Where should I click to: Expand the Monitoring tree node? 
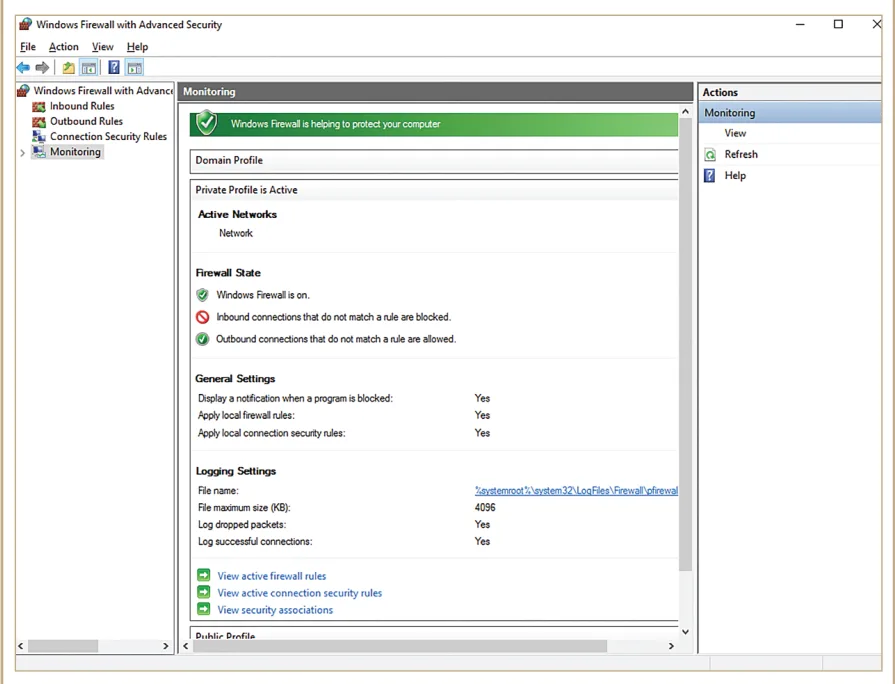click(x=22, y=152)
